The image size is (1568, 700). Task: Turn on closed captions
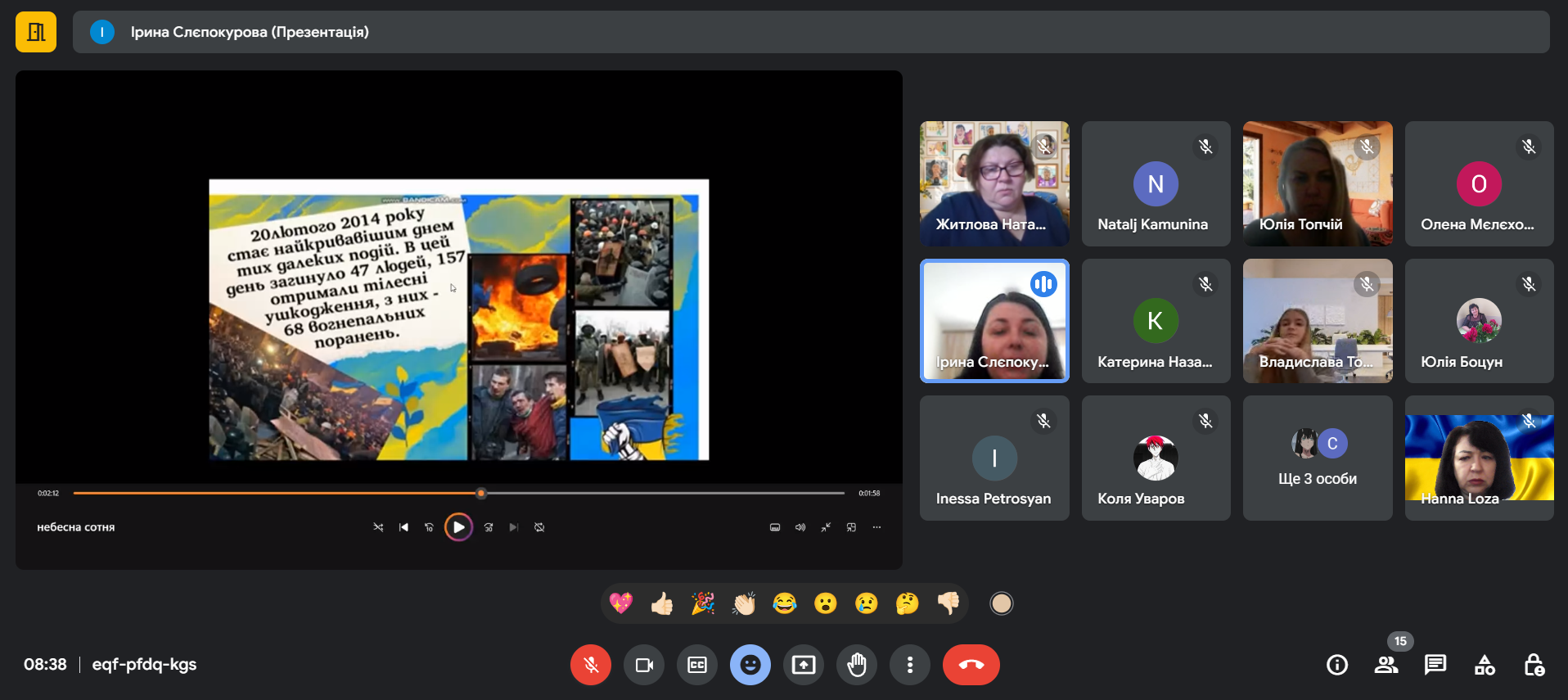pos(697,665)
